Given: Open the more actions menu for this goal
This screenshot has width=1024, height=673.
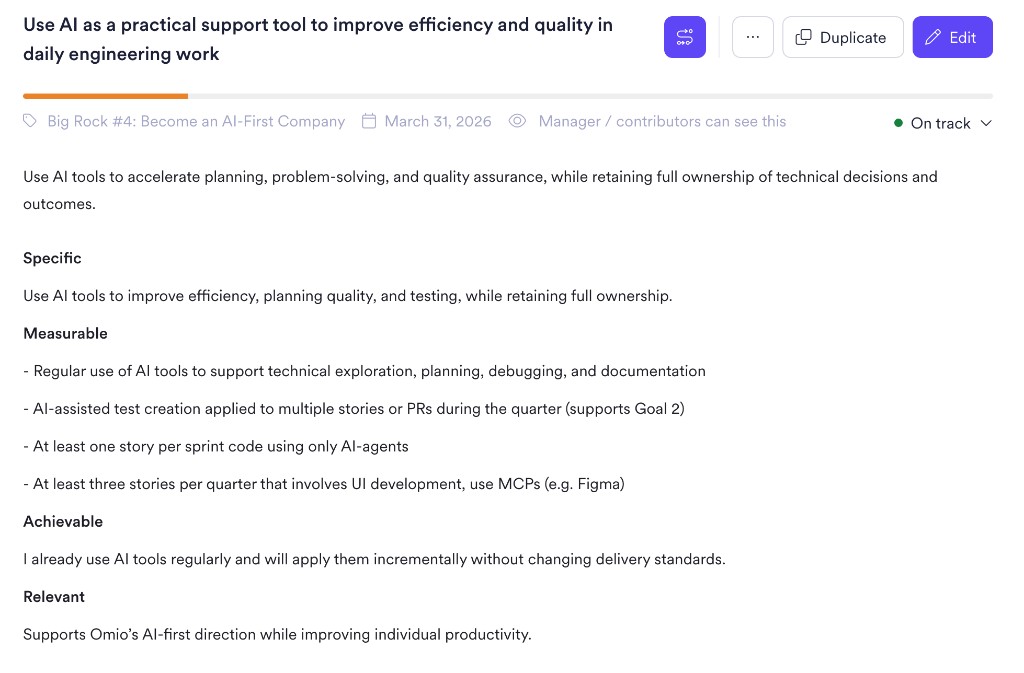Looking at the screenshot, I should click(x=752, y=37).
